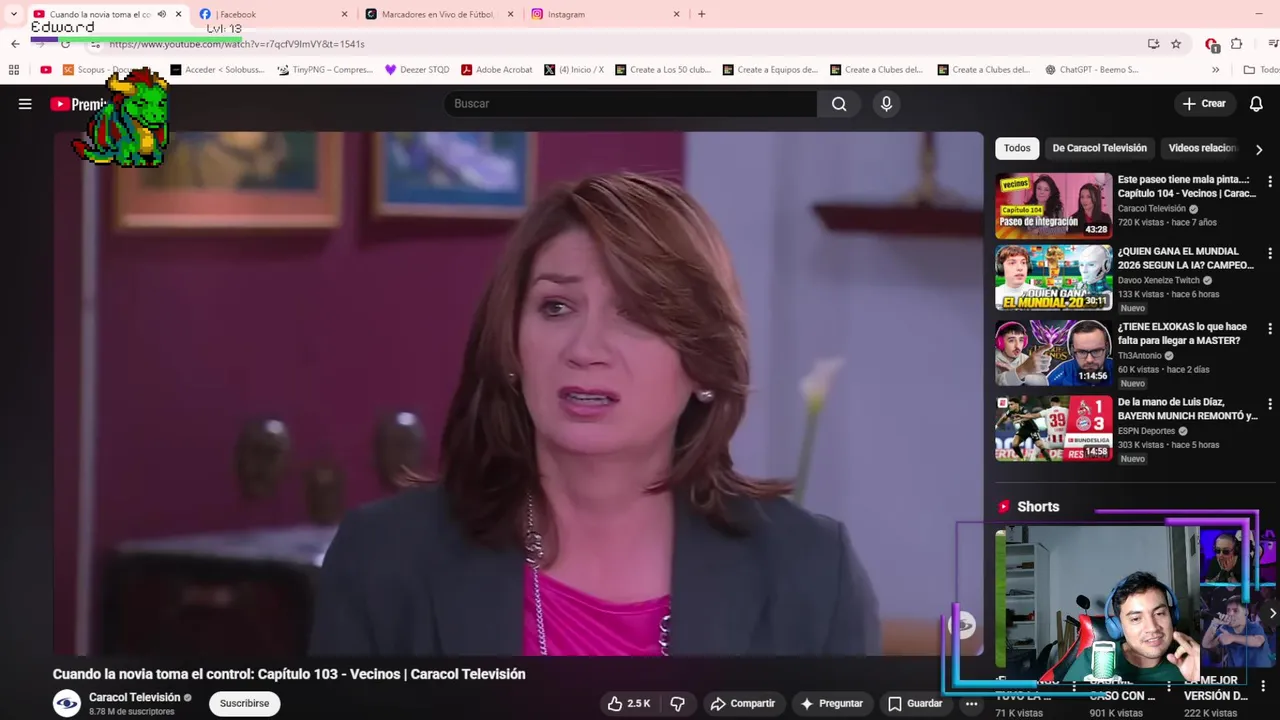The width and height of the screenshot is (1280, 720).
Task: Open the Todos bookmarks folder
Action: (1261, 70)
